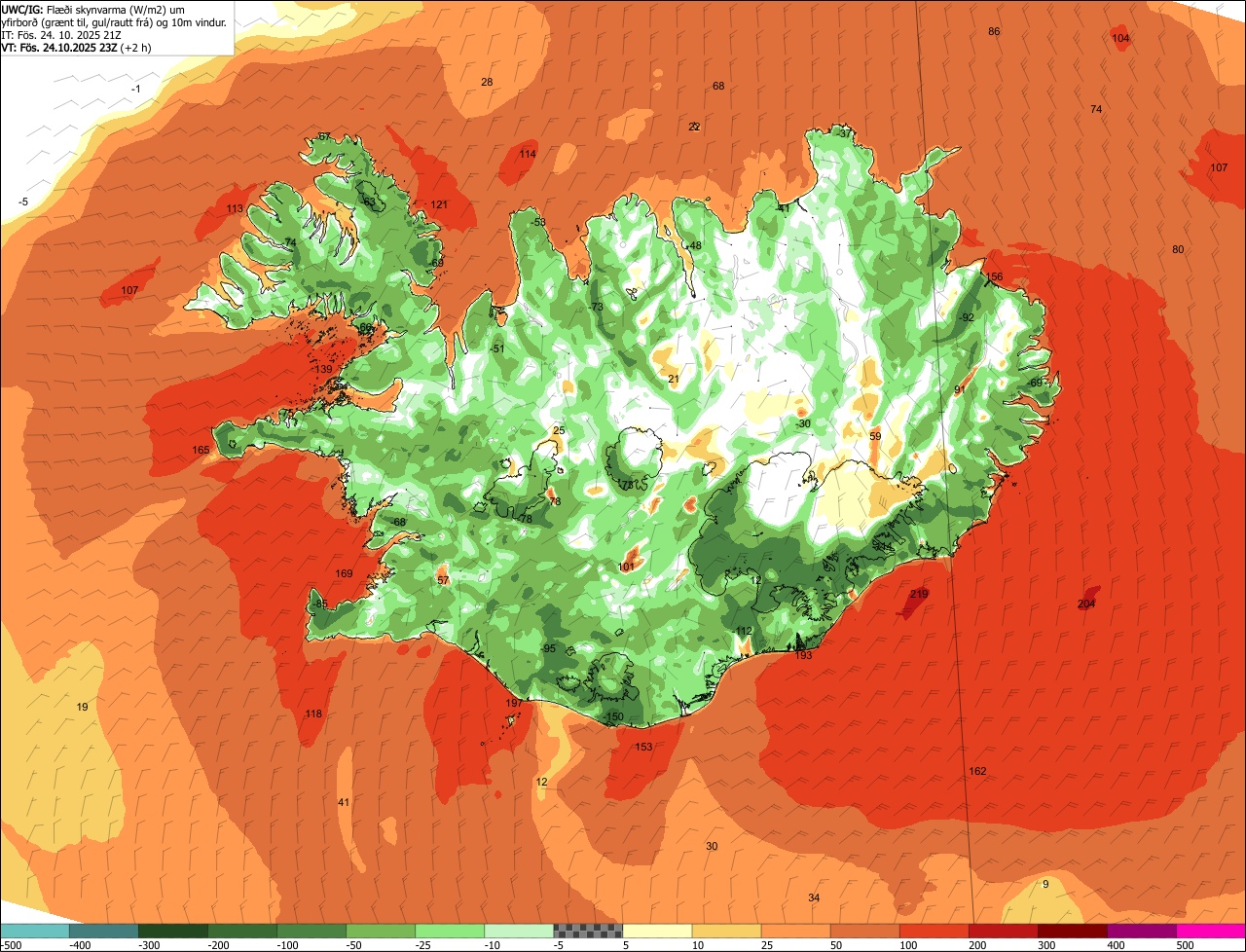
Task: Click the map value 101 inland
Action: tap(626, 567)
